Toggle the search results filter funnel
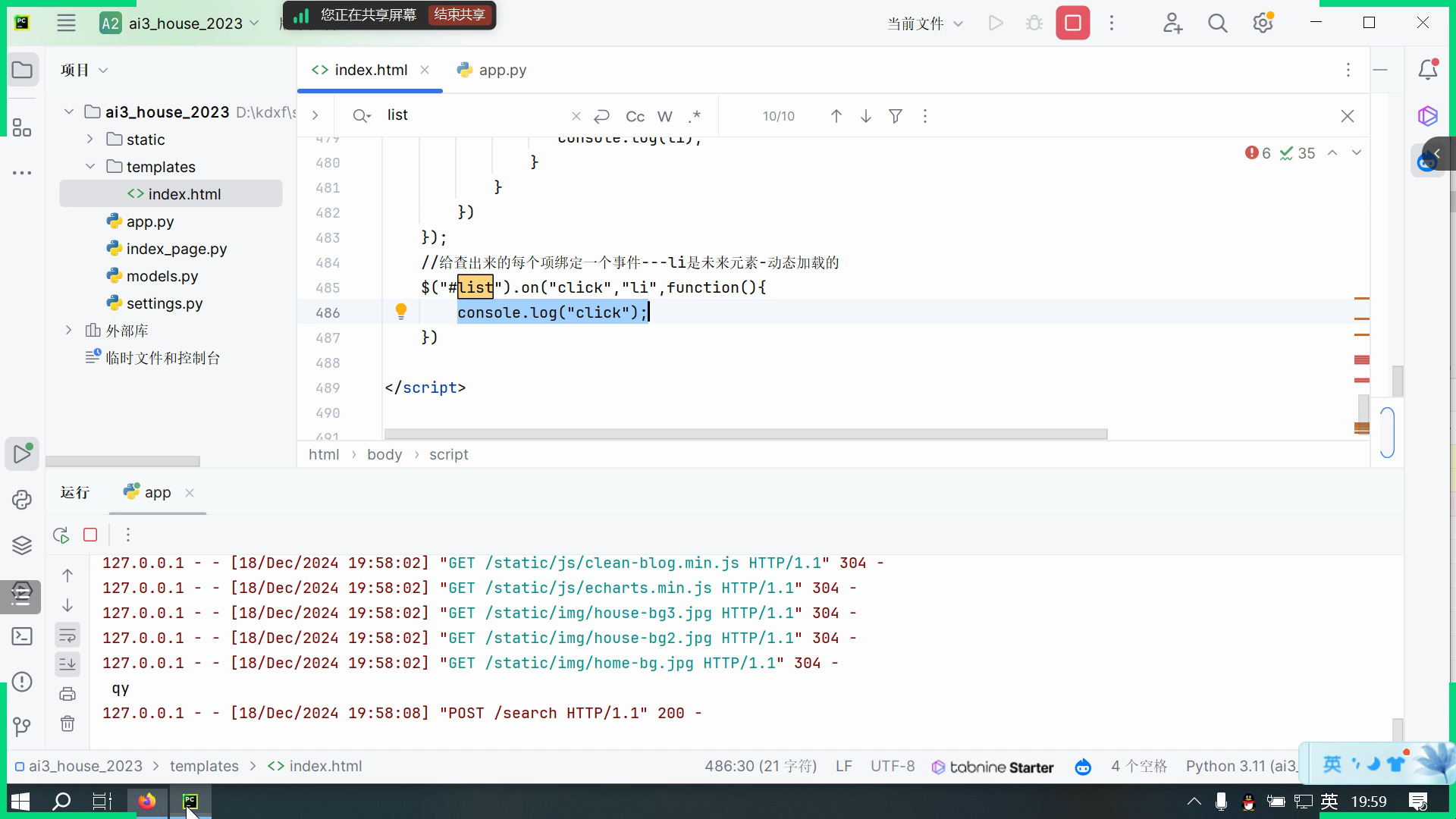This screenshot has height=819, width=1456. coord(896,116)
